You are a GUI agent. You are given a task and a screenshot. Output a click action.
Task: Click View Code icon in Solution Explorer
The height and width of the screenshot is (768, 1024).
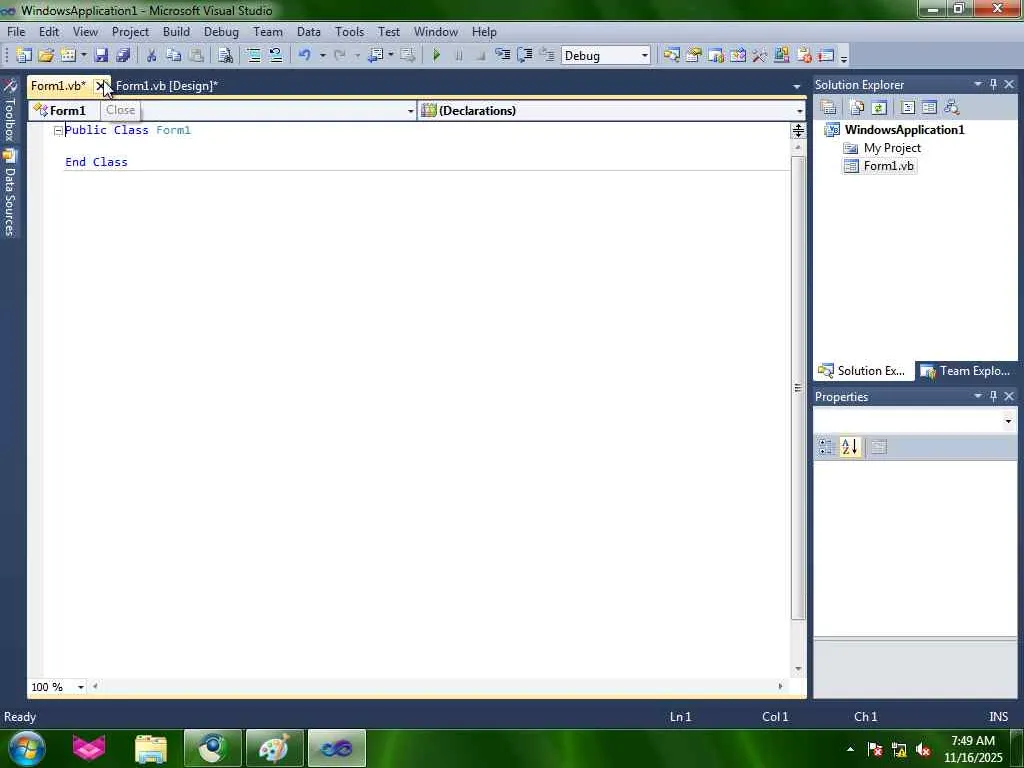[908, 108]
